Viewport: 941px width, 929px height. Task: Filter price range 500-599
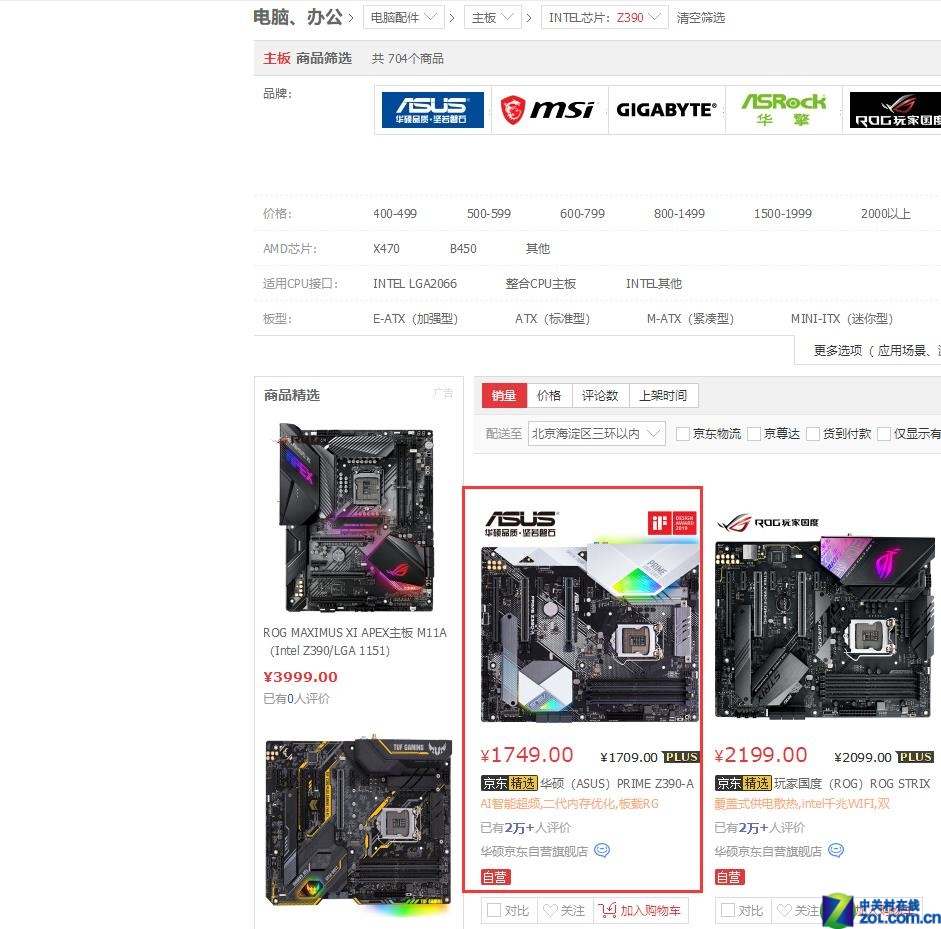point(489,214)
